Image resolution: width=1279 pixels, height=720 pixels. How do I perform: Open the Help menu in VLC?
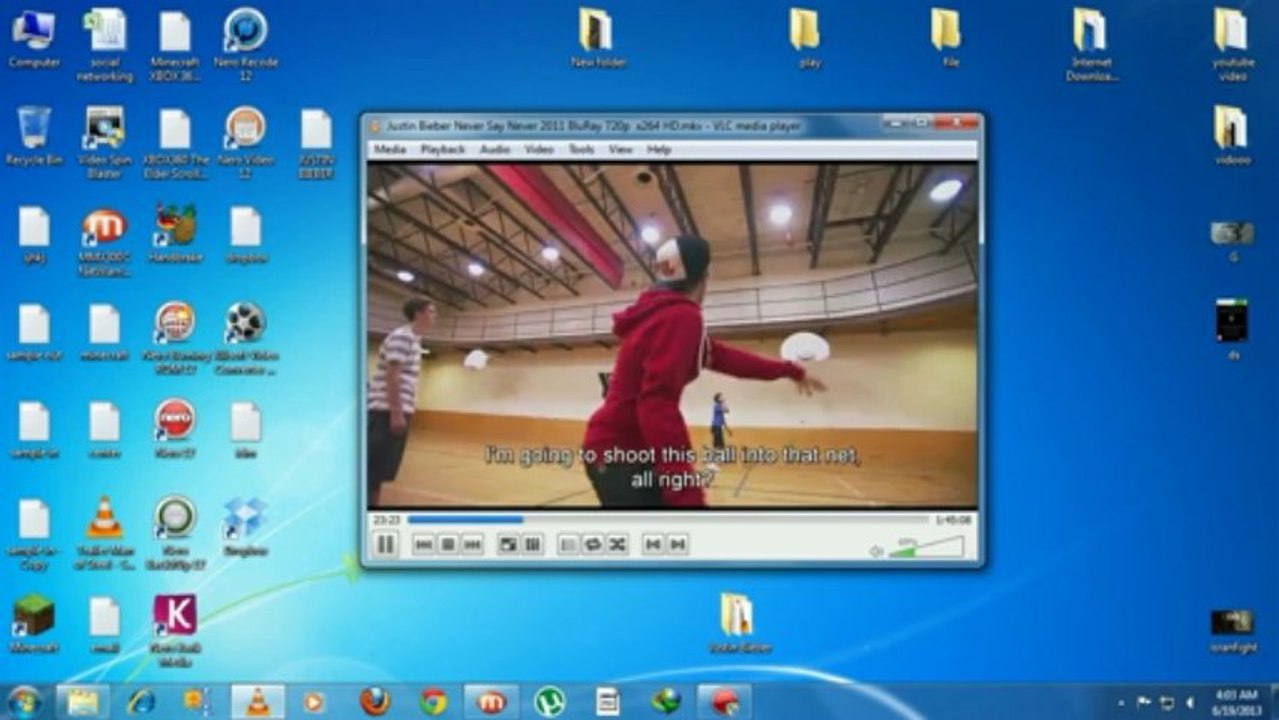(x=659, y=149)
